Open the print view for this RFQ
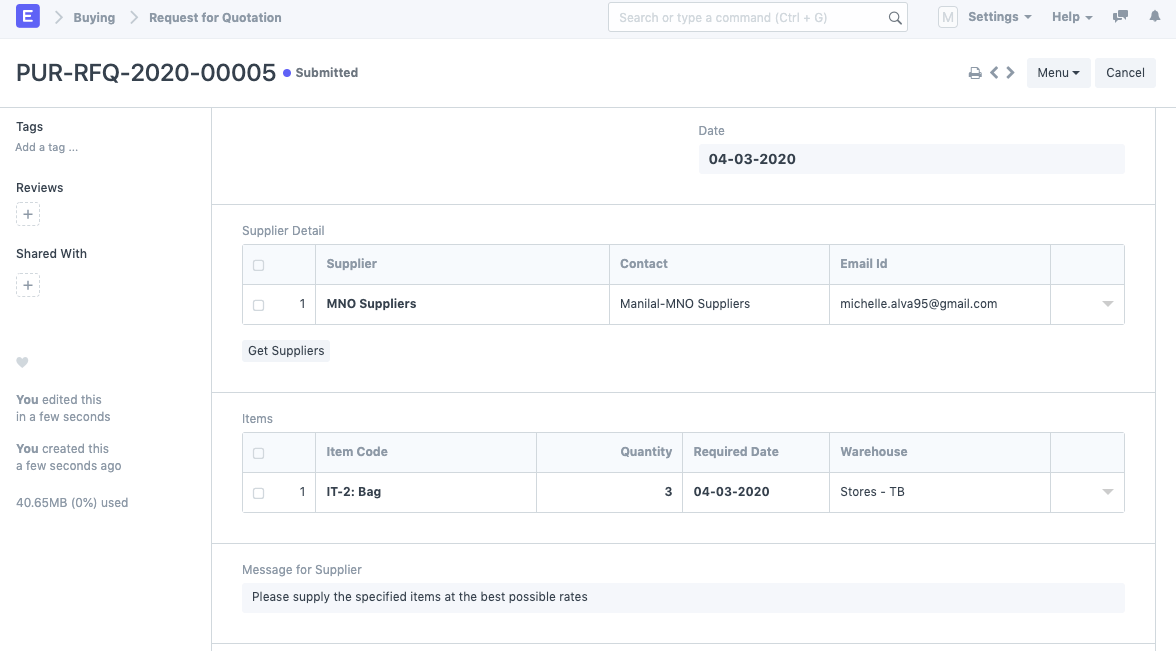 click(975, 72)
